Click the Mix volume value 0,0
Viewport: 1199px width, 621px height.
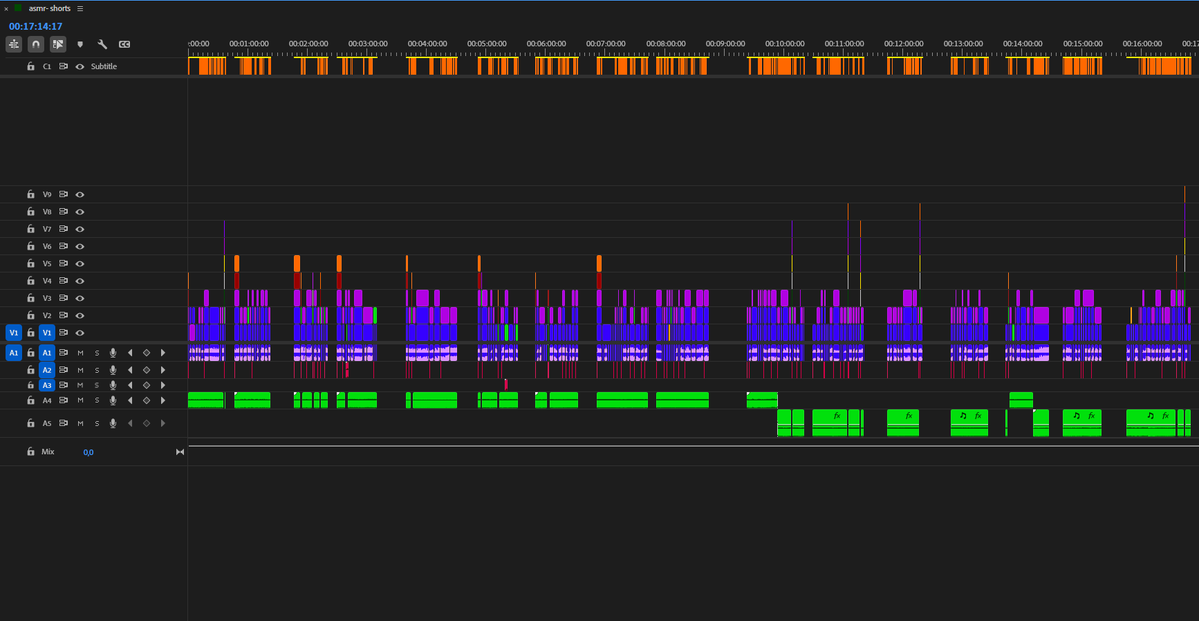click(88, 452)
